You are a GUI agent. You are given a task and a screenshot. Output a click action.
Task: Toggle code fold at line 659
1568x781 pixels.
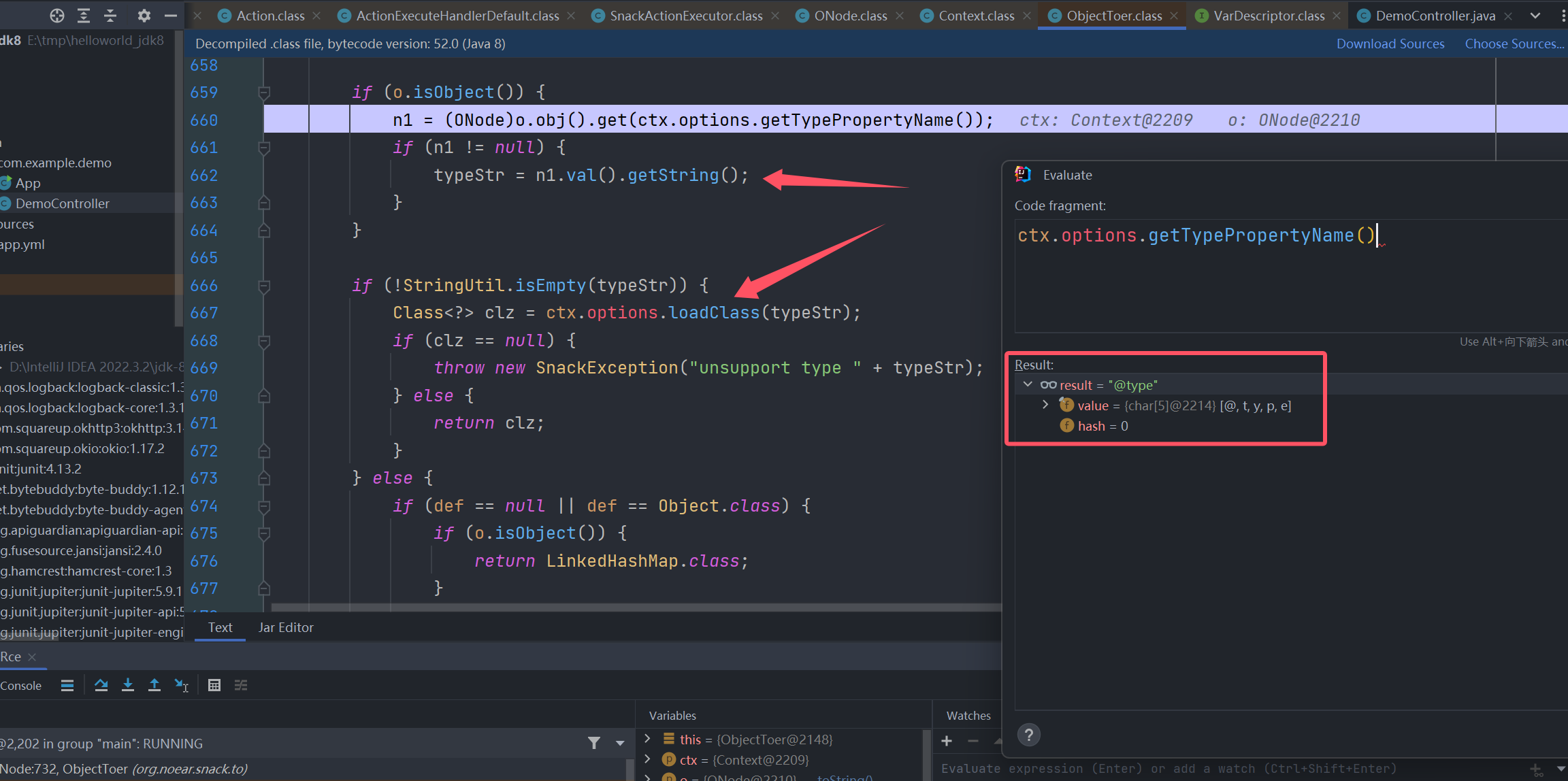point(265,93)
